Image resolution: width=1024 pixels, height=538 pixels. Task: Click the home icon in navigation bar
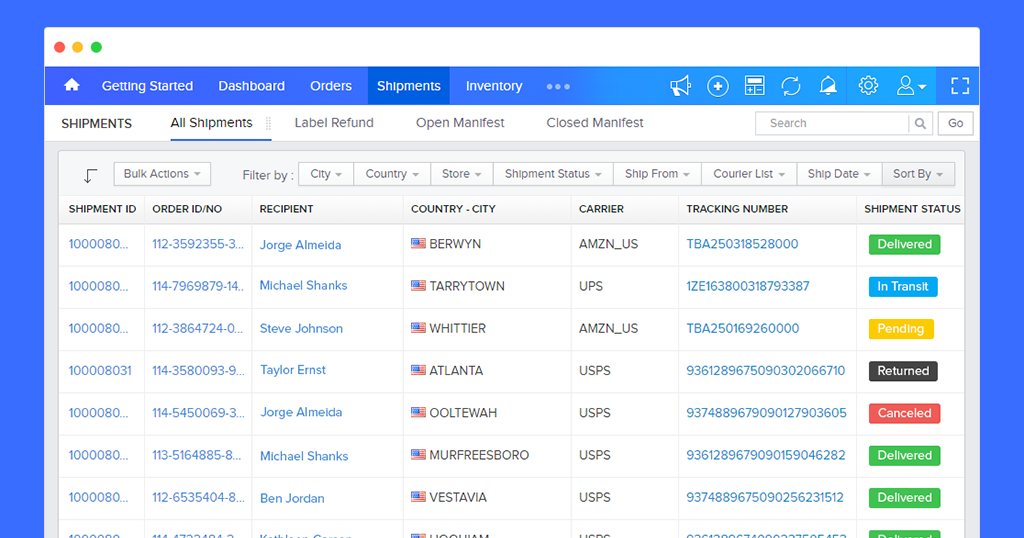72,86
